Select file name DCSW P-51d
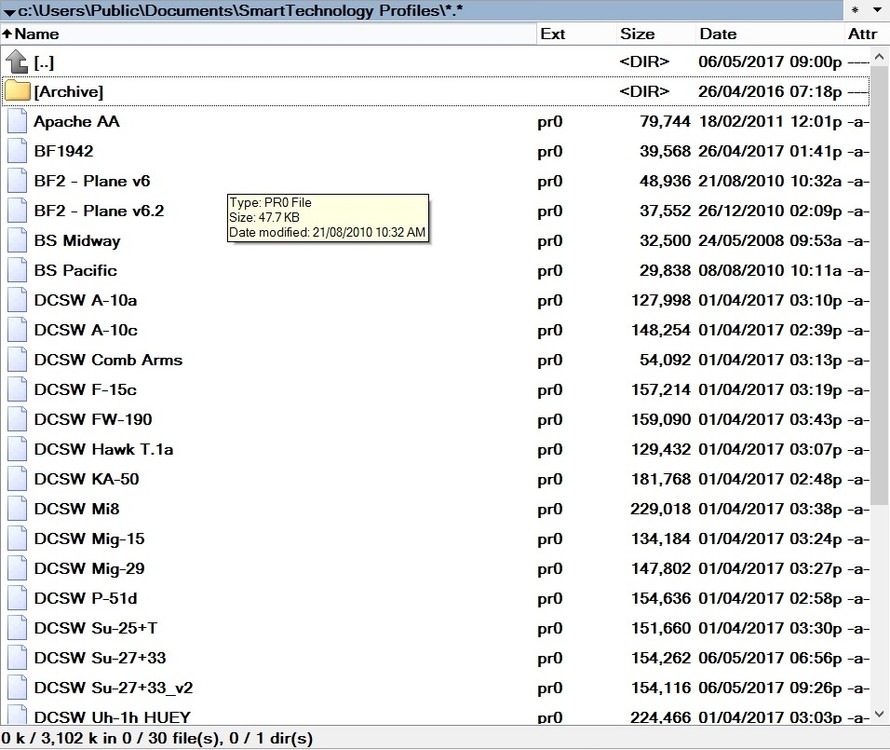The image size is (890, 750). click(86, 598)
